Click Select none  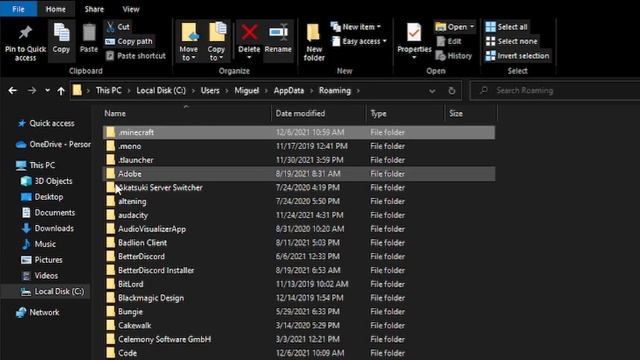[511, 41]
